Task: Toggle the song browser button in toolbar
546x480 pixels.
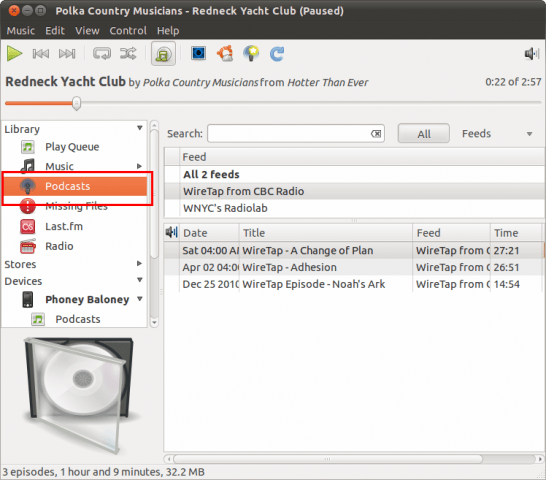Action: (x=163, y=54)
